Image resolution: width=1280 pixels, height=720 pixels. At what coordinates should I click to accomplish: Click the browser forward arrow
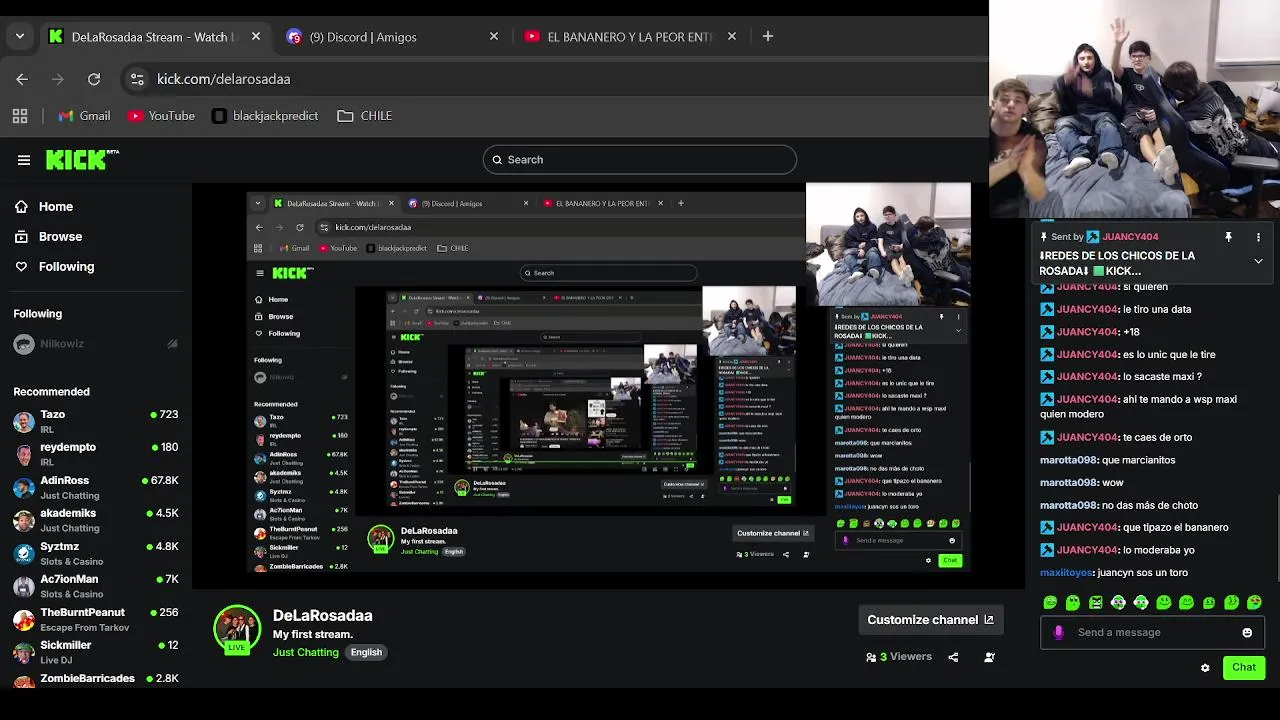pos(58,79)
